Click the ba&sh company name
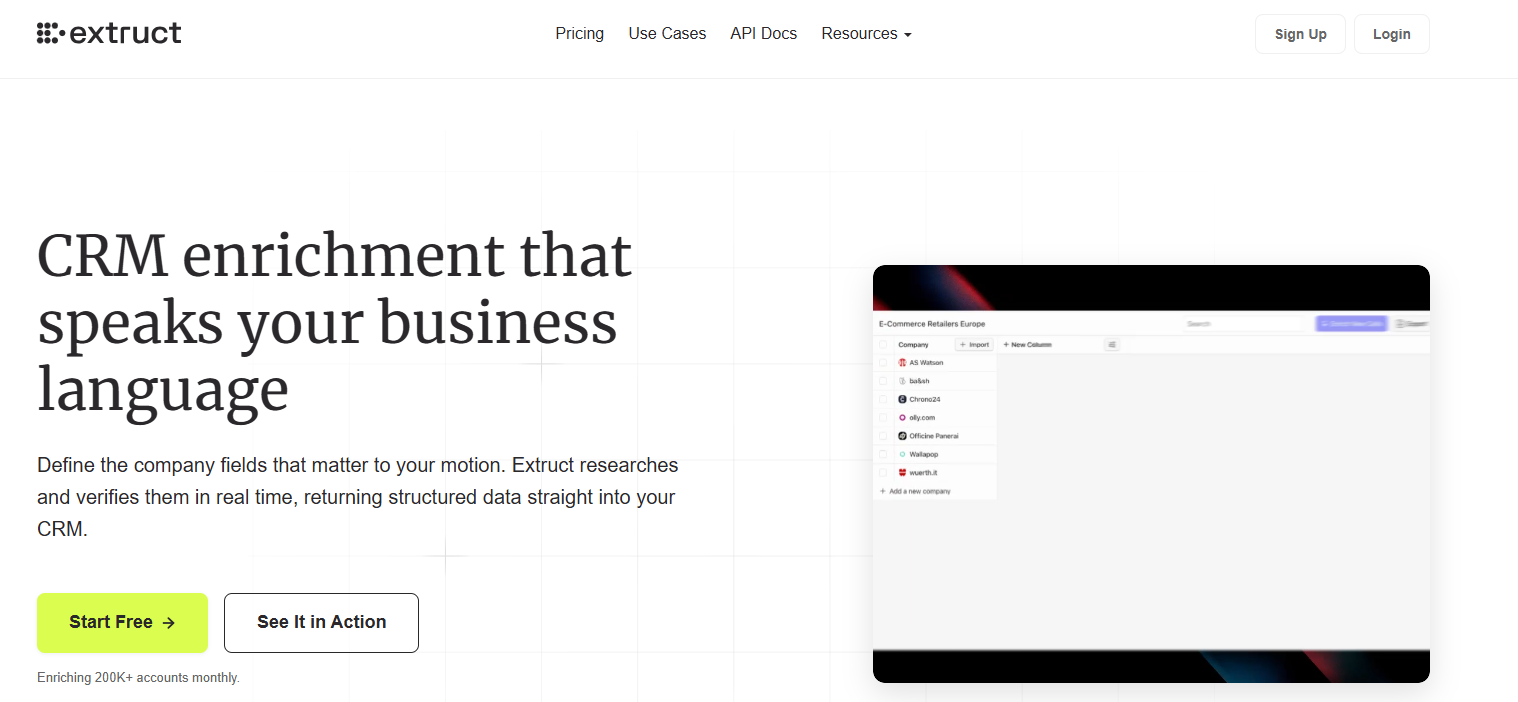Screen dimensions: 1518x702 click(920, 381)
